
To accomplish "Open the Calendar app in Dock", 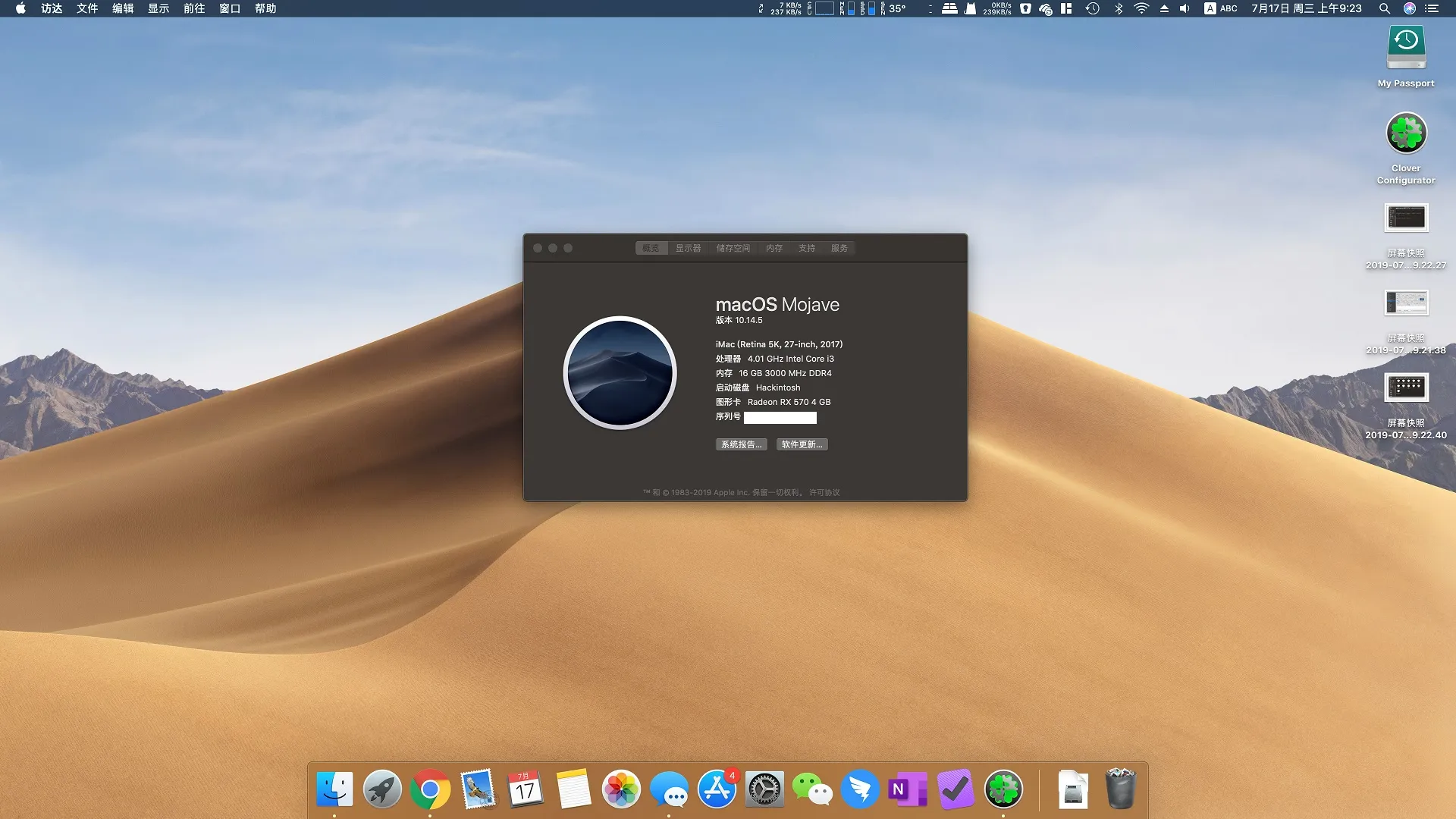I will point(526,789).
